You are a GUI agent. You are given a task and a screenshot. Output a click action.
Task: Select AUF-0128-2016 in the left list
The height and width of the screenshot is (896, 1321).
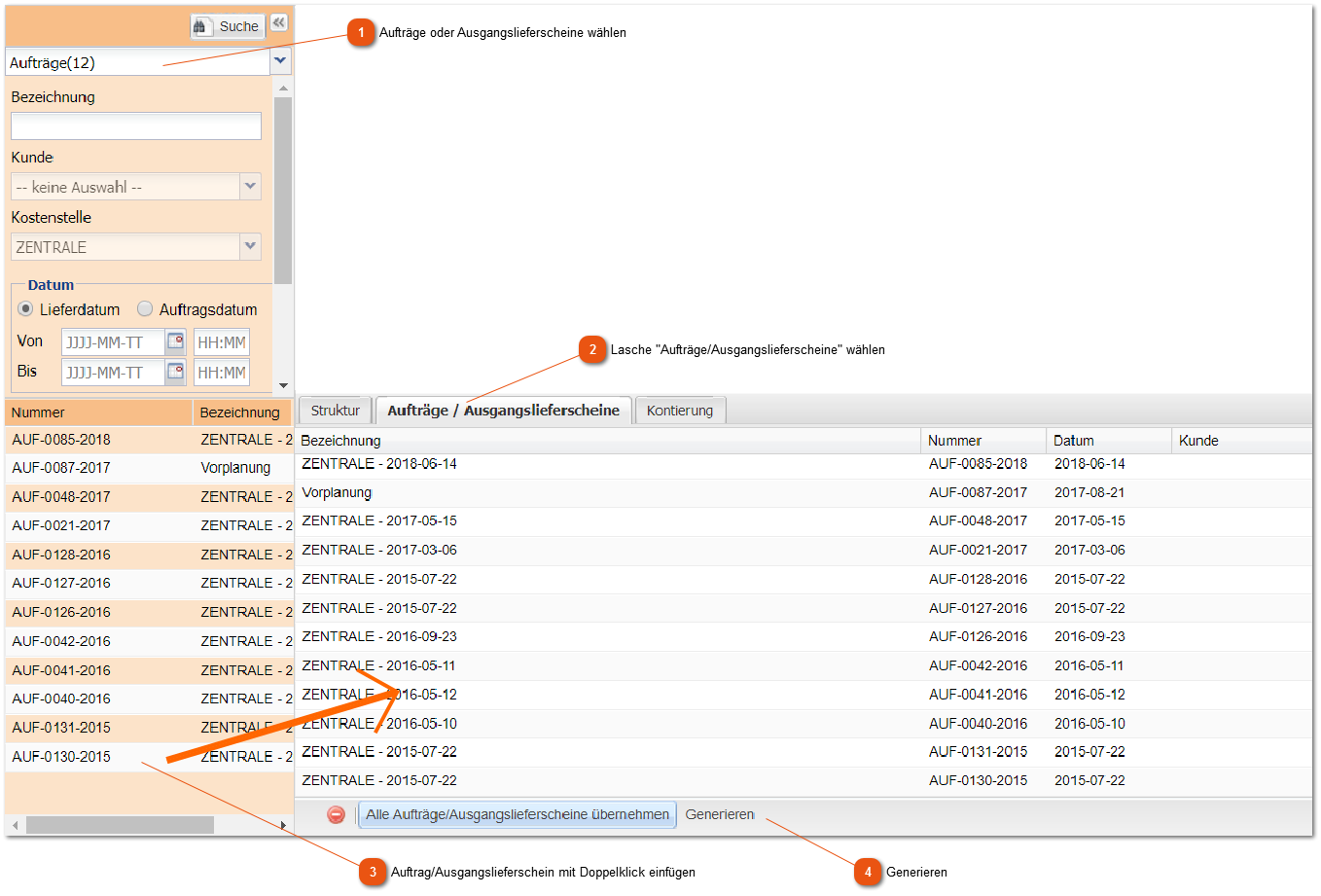click(149, 555)
